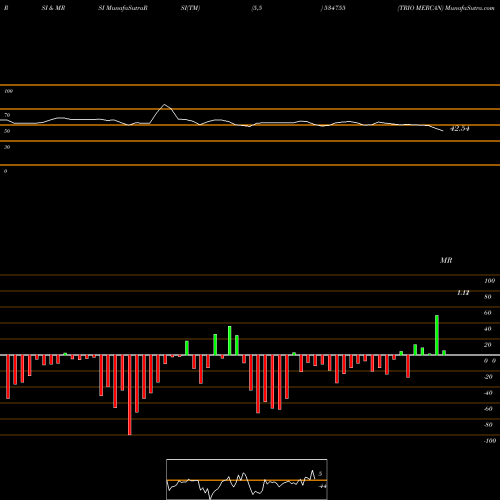This screenshot has width=500, height=500.
Task: Click the 60 label on the MR axis
Action: [x=487, y=313]
